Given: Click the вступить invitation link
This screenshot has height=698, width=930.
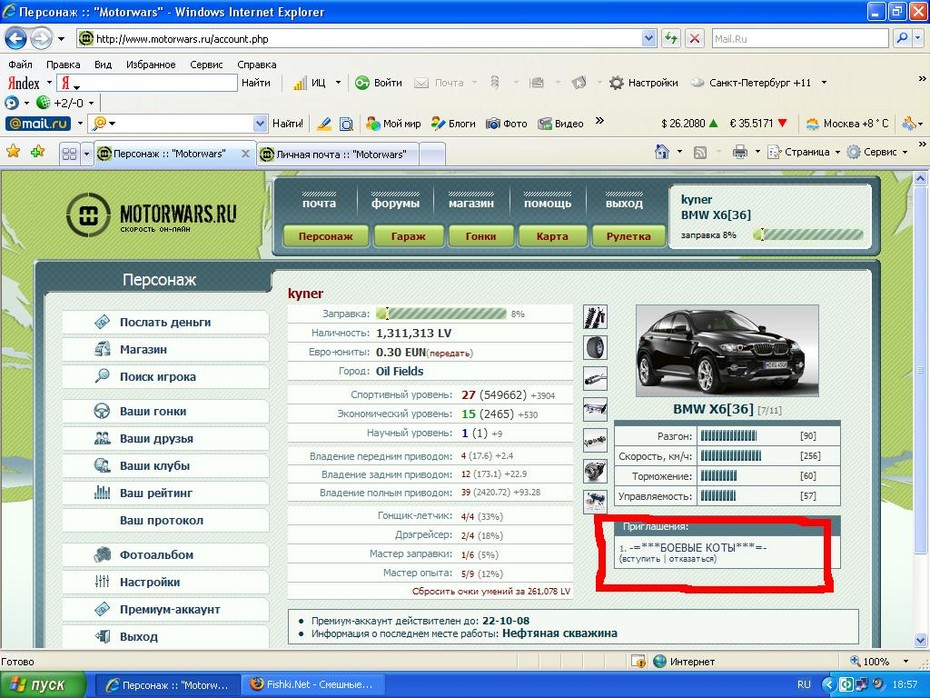Looking at the screenshot, I should point(640,559).
